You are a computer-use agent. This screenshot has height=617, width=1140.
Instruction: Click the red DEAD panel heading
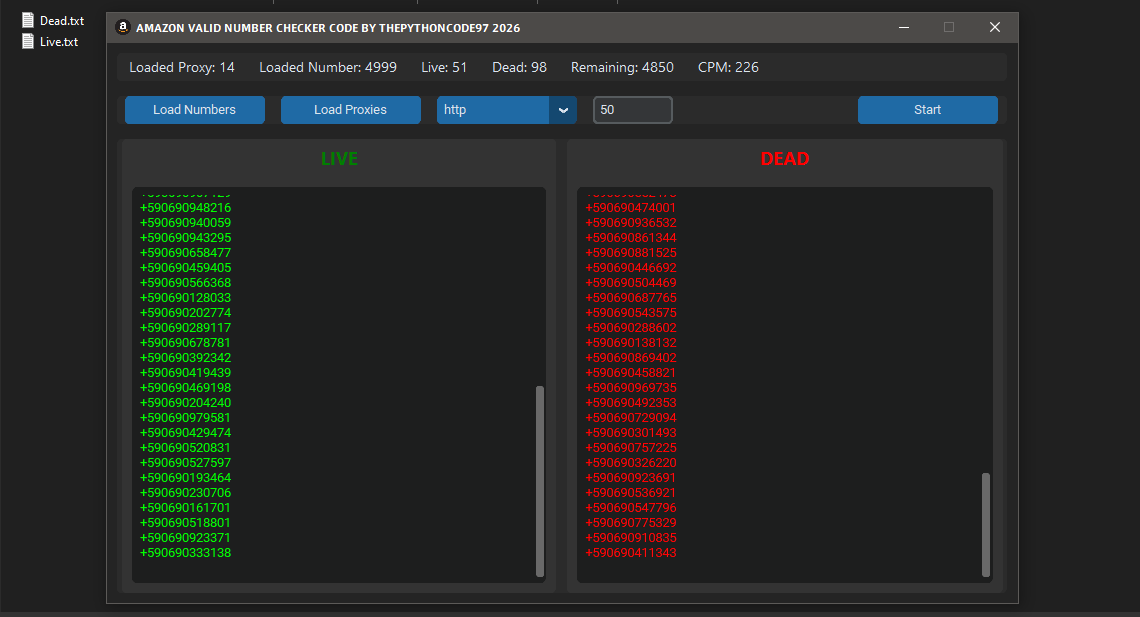785,159
